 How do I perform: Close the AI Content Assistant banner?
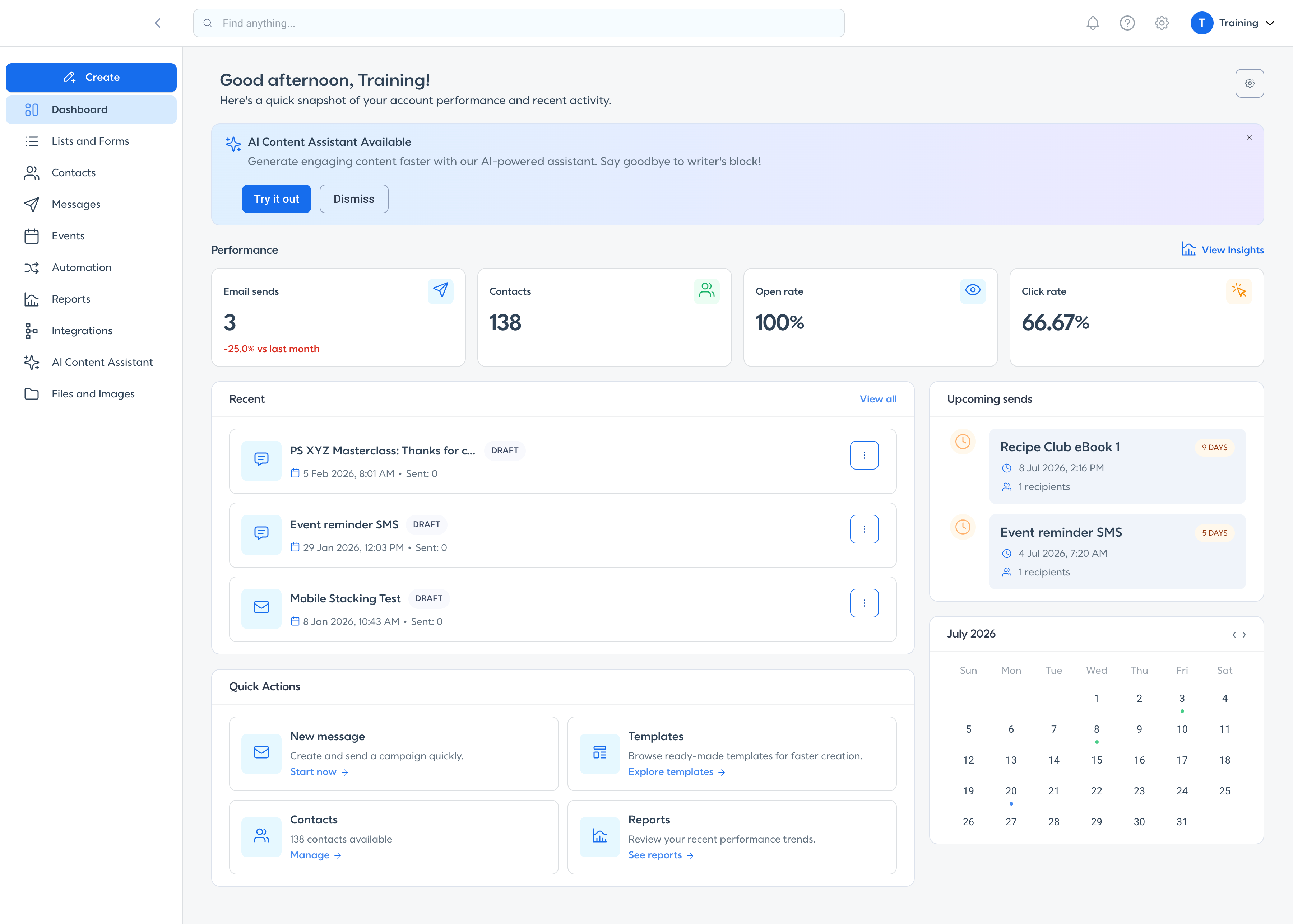click(1248, 138)
